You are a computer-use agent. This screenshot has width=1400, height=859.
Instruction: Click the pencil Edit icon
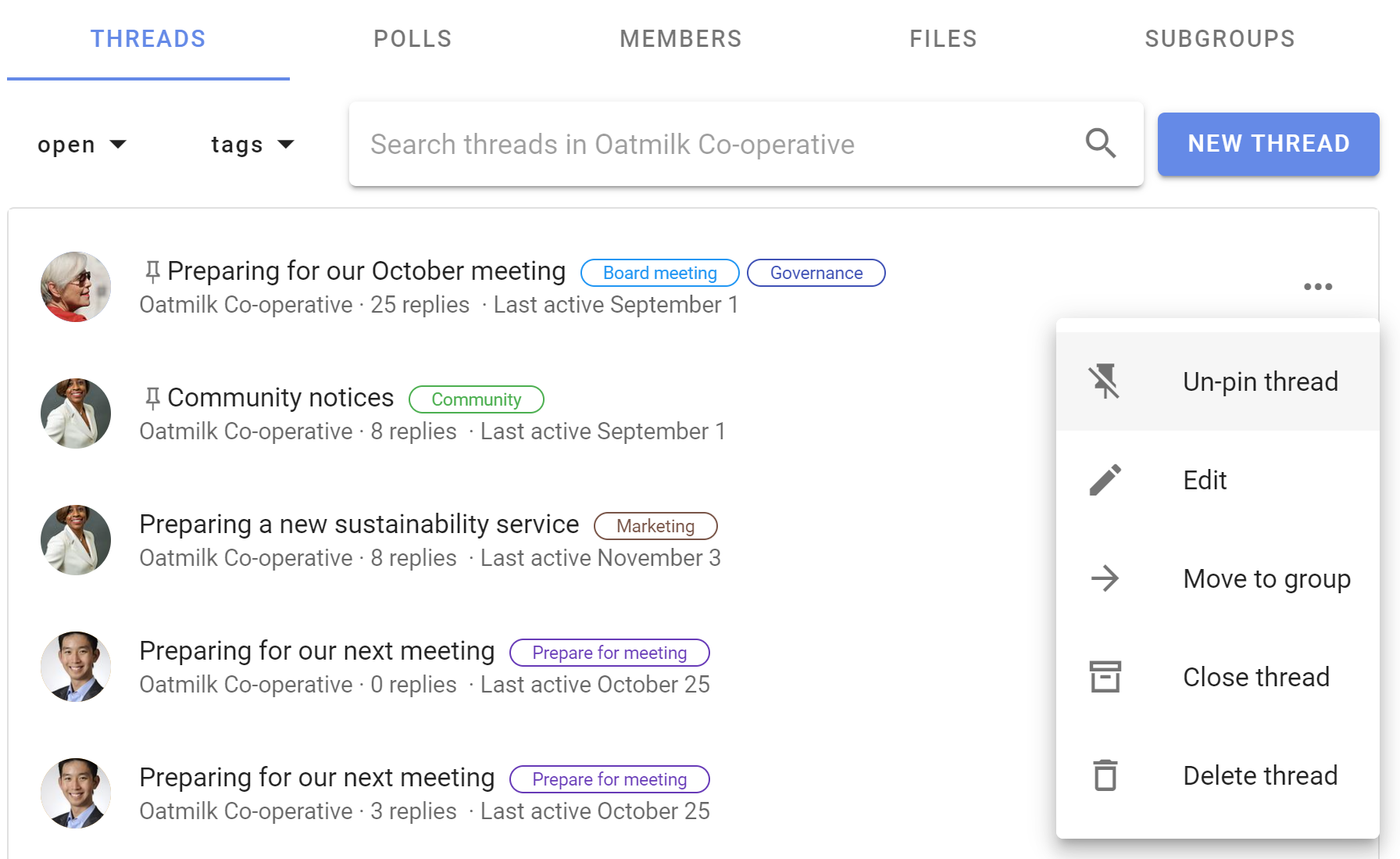[1105, 480]
